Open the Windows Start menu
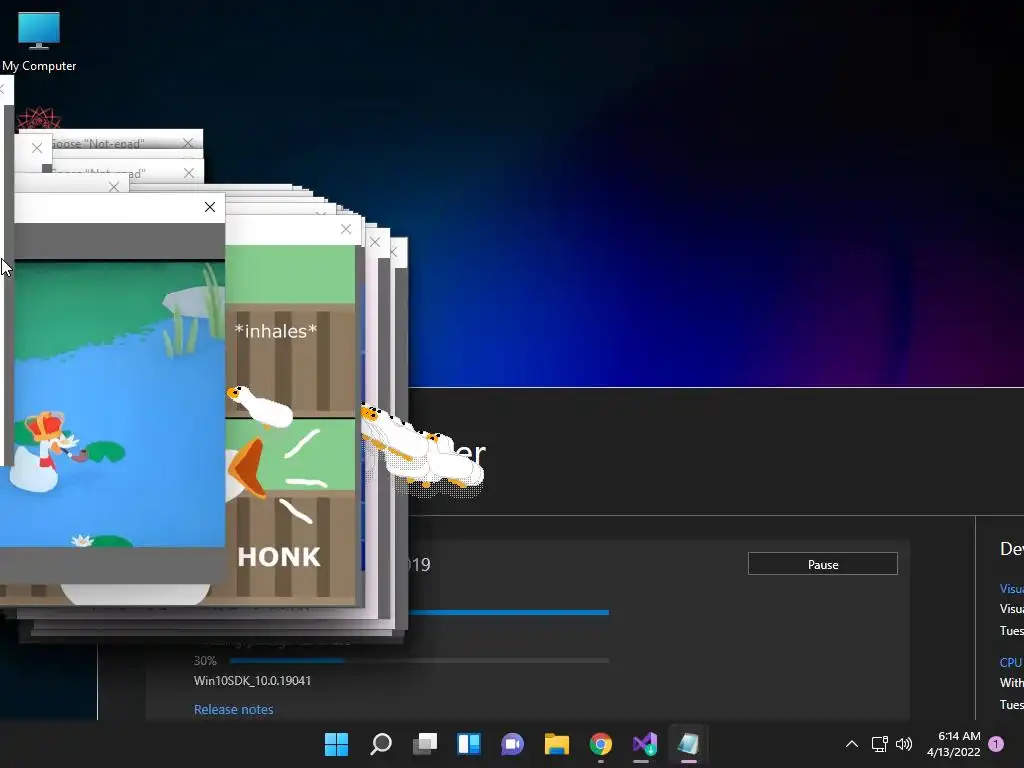The image size is (1024, 768). pyautogui.click(x=336, y=743)
